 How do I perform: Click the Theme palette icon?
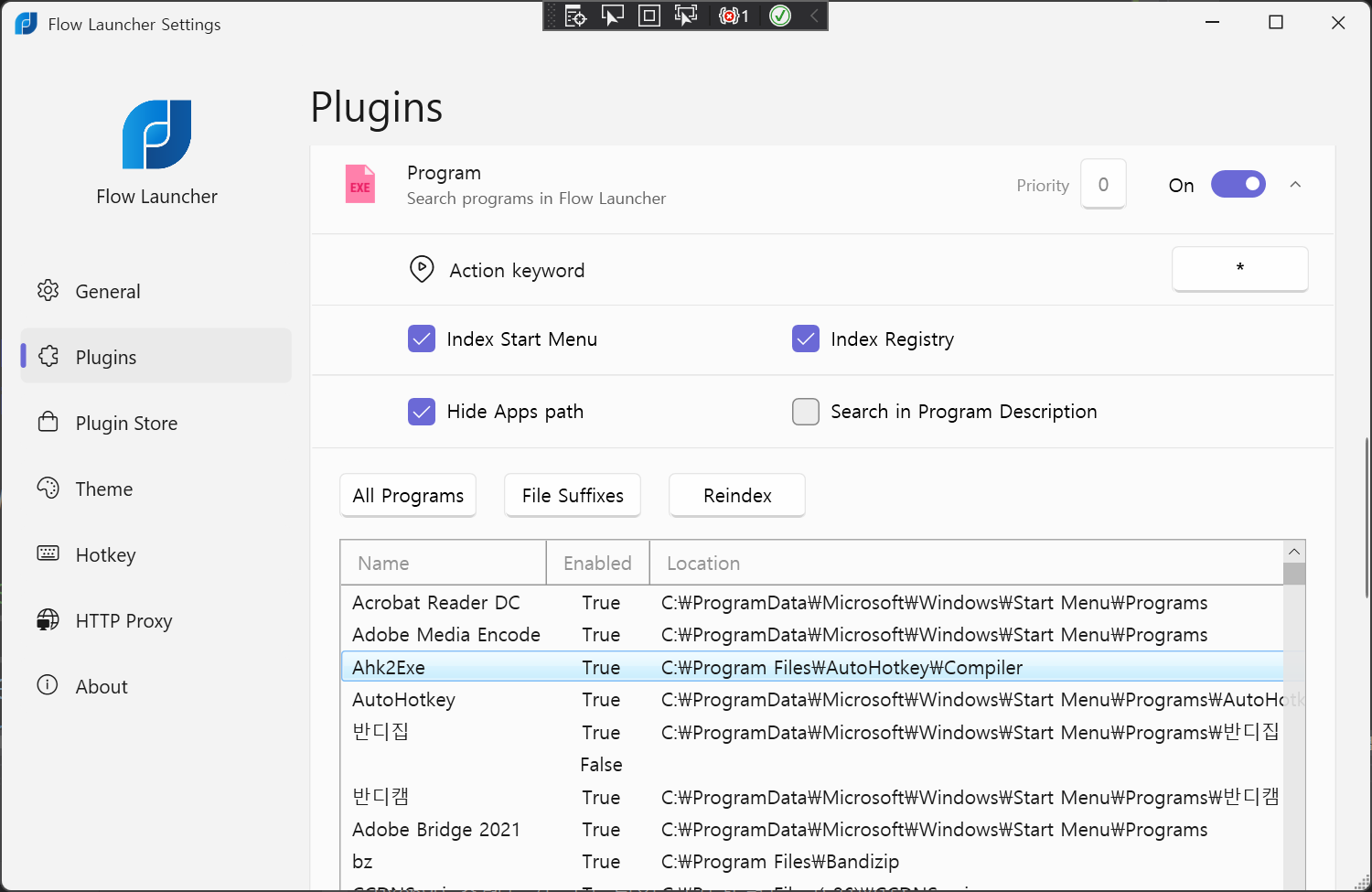pos(48,489)
